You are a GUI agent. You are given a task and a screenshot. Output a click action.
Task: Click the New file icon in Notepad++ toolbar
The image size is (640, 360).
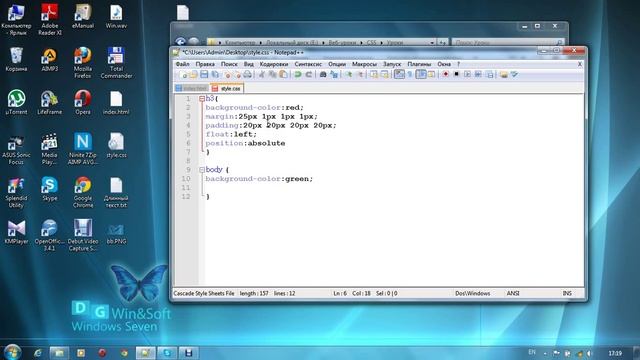(183, 74)
